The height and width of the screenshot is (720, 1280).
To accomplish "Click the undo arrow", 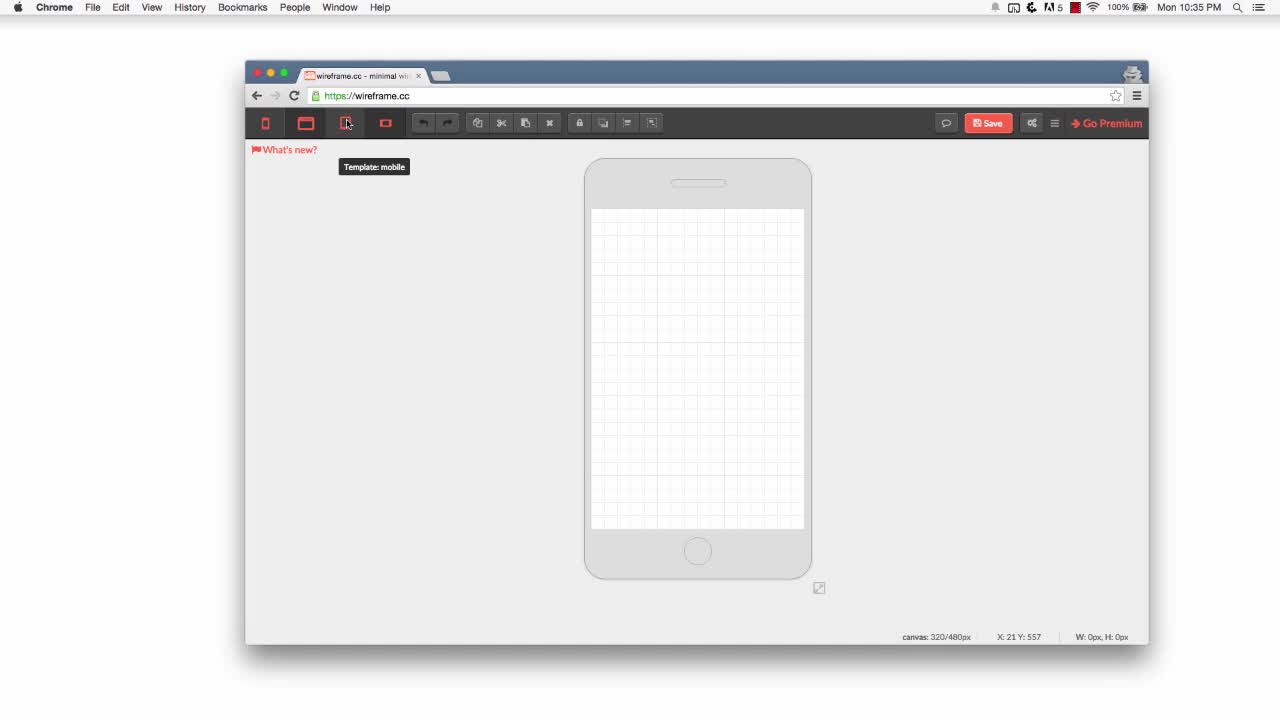I will [x=424, y=123].
